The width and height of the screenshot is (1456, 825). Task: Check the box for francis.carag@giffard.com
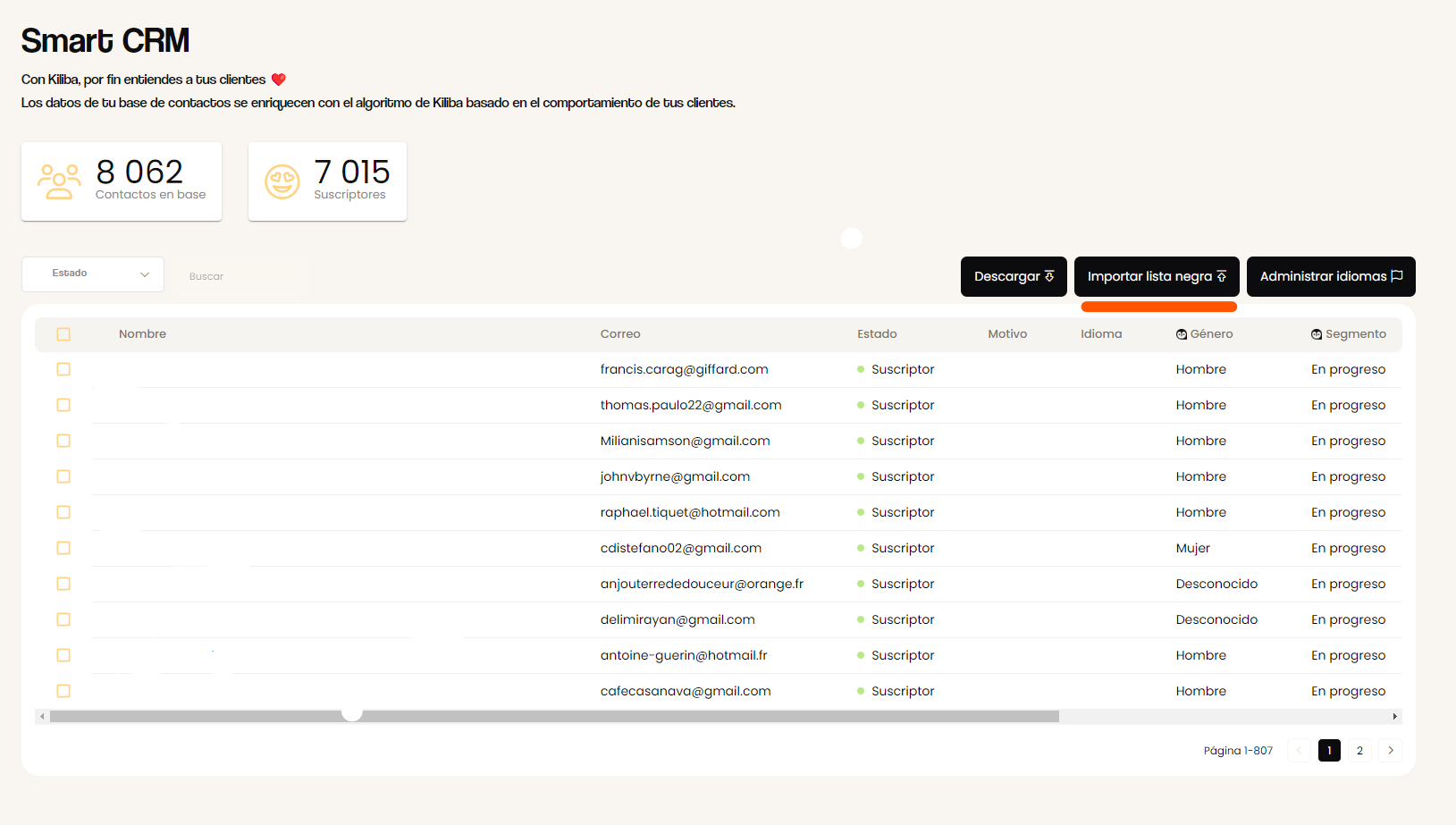click(x=63, y=369)
